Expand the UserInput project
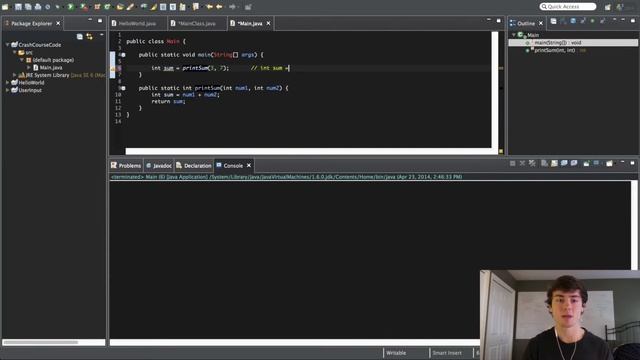640x360 pixels. (x=7, y=90)
